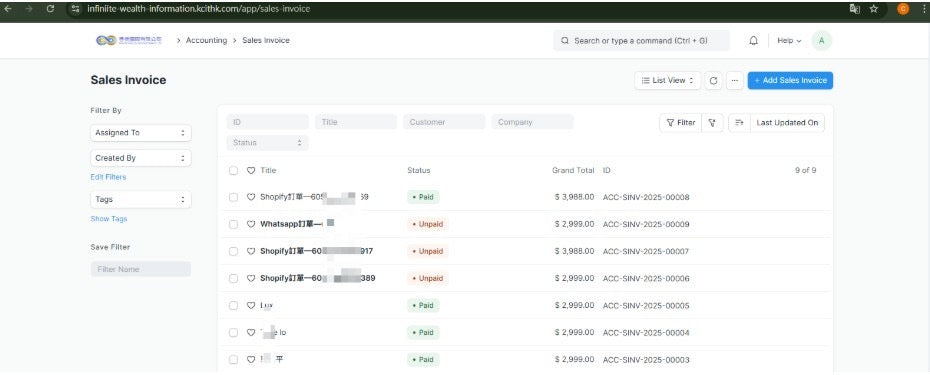This screenshot has height=375, width=930.
Task: Tick checkbox for invoice ACC-SINV-2025-00007
Action: [x=234, y=251]
